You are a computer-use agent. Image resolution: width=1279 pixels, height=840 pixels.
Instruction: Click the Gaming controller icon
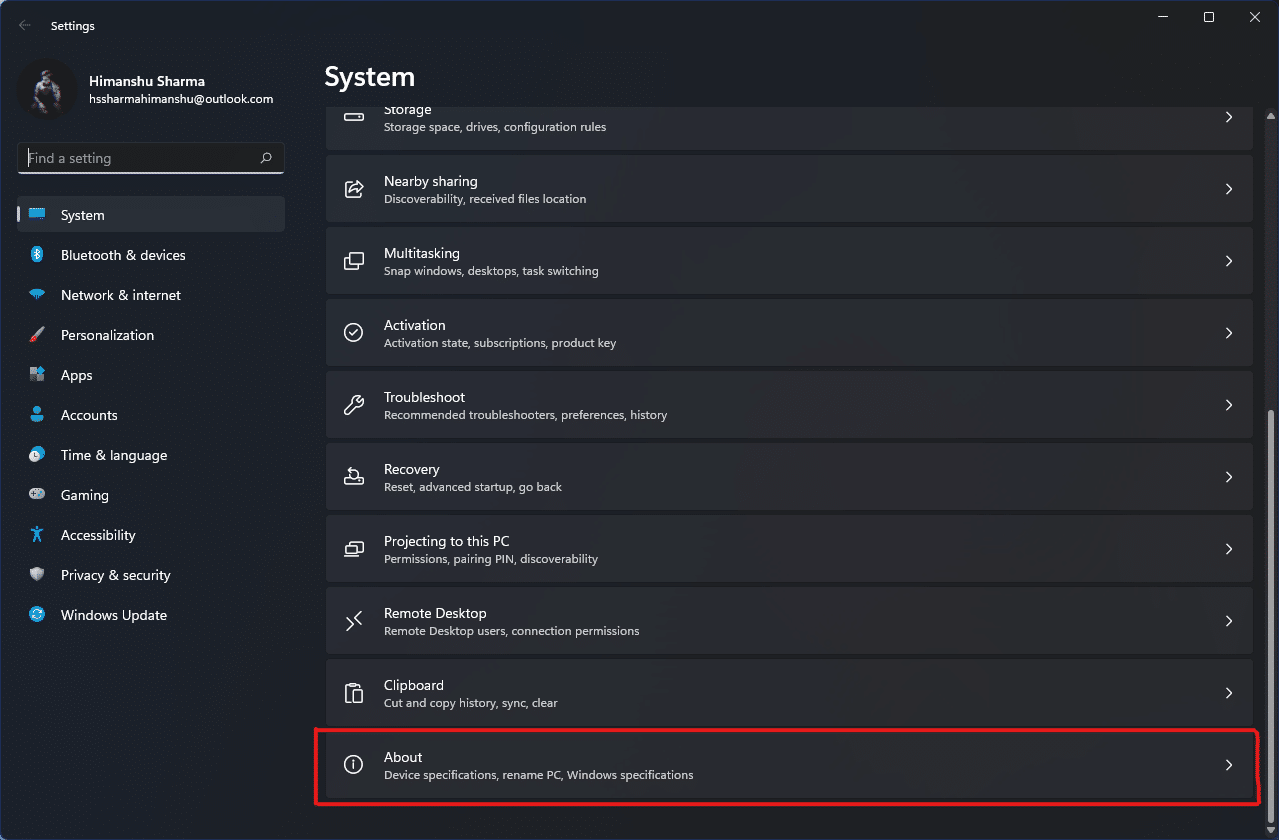tap(37, 495)
